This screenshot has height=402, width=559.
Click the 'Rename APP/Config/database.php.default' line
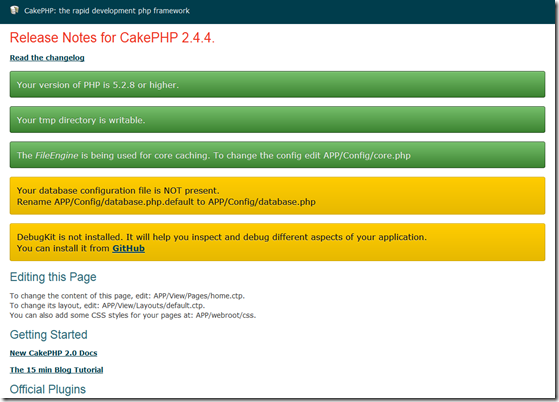[166, 202]
